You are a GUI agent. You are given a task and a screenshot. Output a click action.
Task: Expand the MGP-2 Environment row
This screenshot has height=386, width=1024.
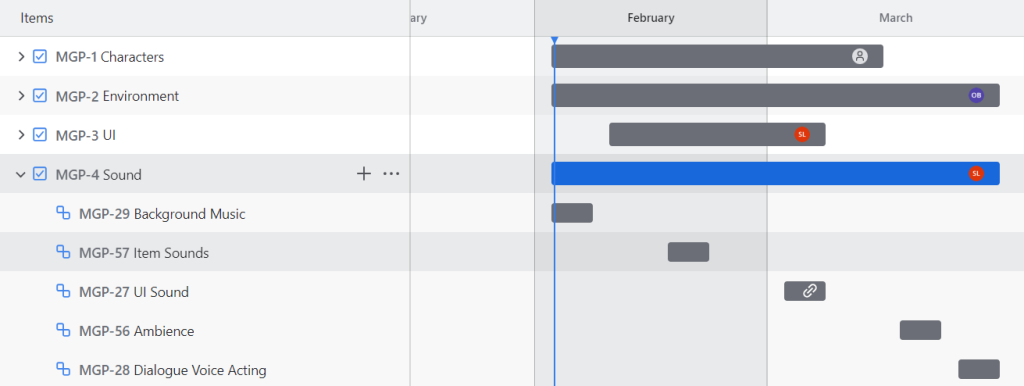coord(21,96)
